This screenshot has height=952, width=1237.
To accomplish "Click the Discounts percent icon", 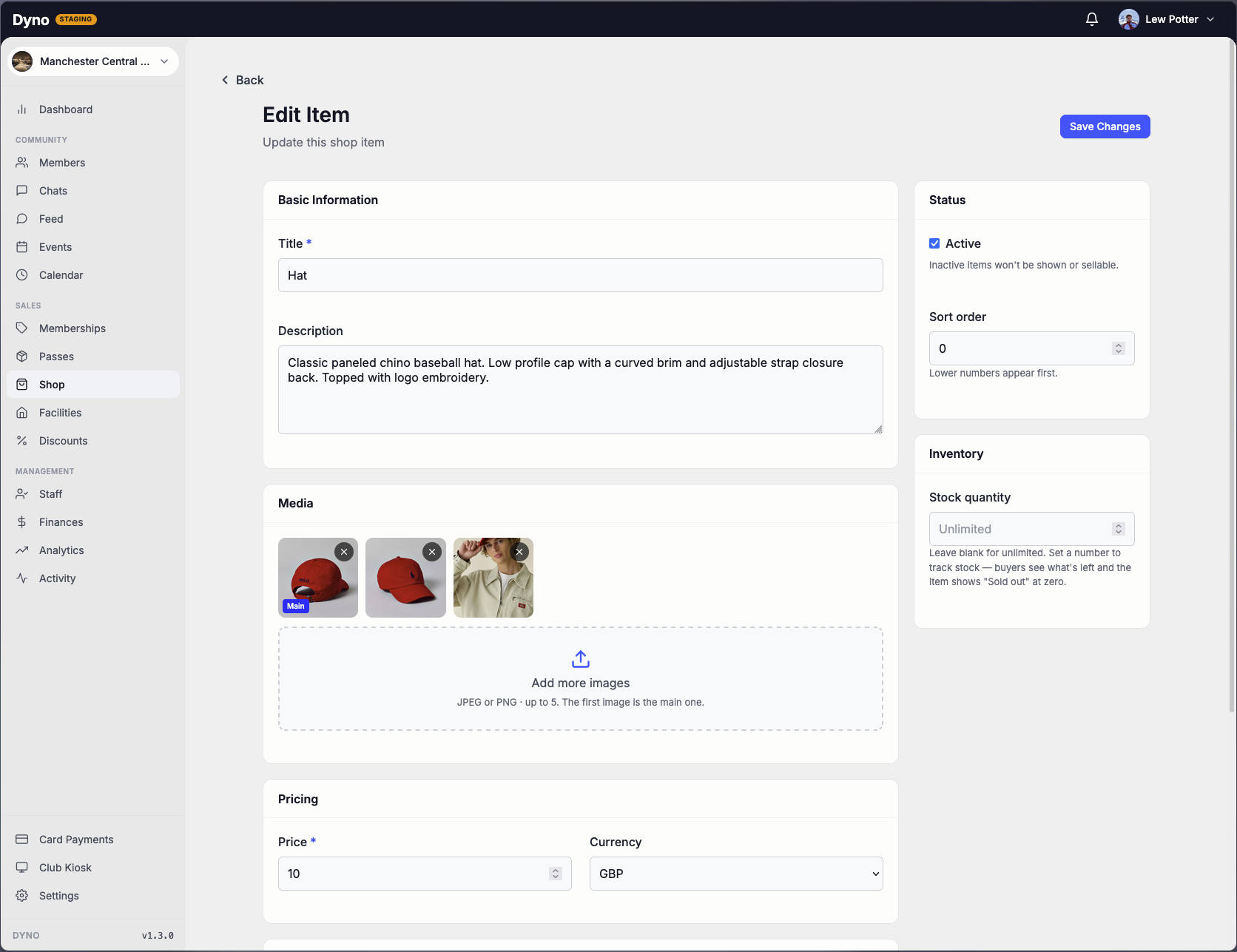I will 22,441.
